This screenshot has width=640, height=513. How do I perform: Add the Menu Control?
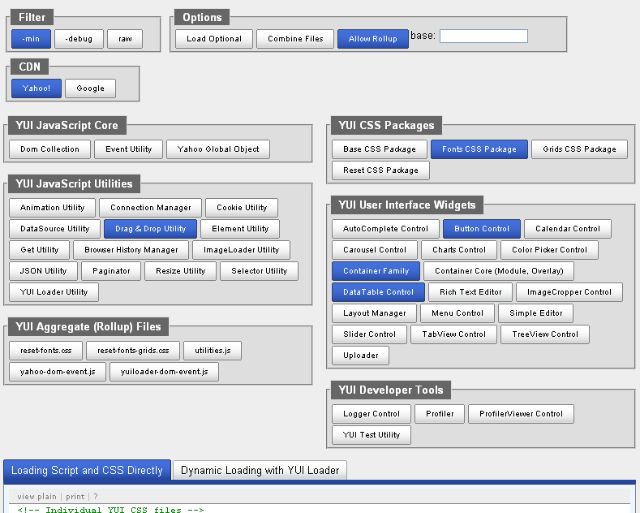click(x=458, y=313)
